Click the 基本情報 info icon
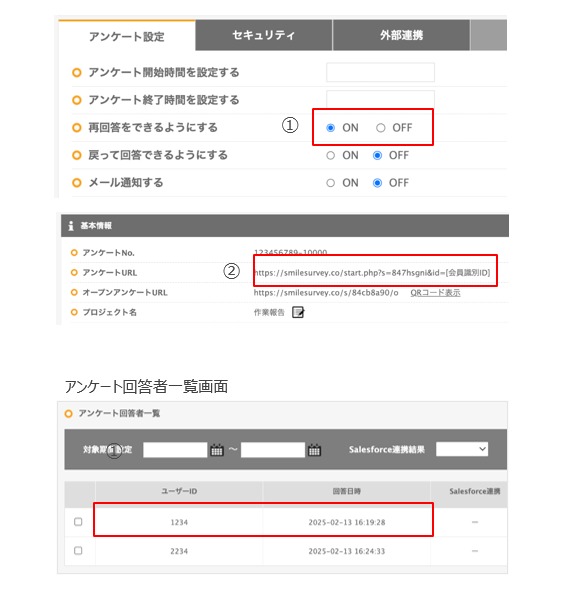The width and height of the screenshot is (571, 589). click(x=71, y=226)
